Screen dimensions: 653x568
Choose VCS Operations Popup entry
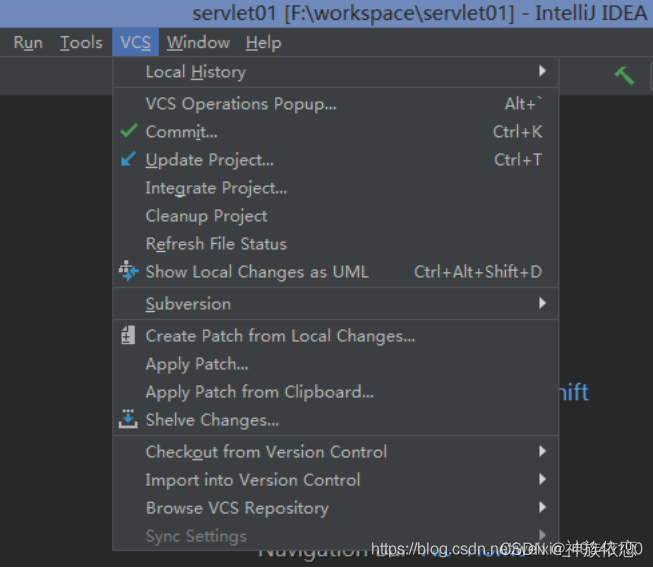point(336,104)
